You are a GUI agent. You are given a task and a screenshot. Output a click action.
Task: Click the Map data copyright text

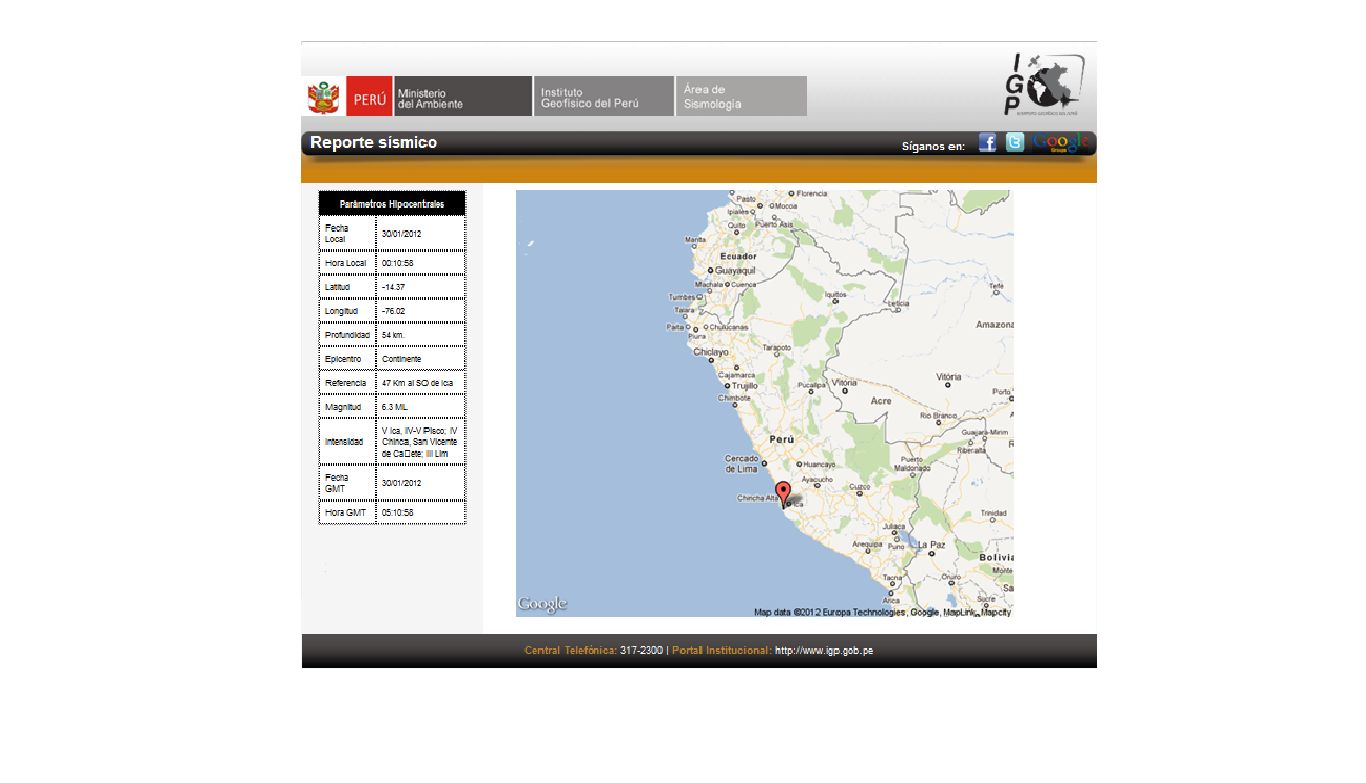pyautogui.click(x=882, y=612)
